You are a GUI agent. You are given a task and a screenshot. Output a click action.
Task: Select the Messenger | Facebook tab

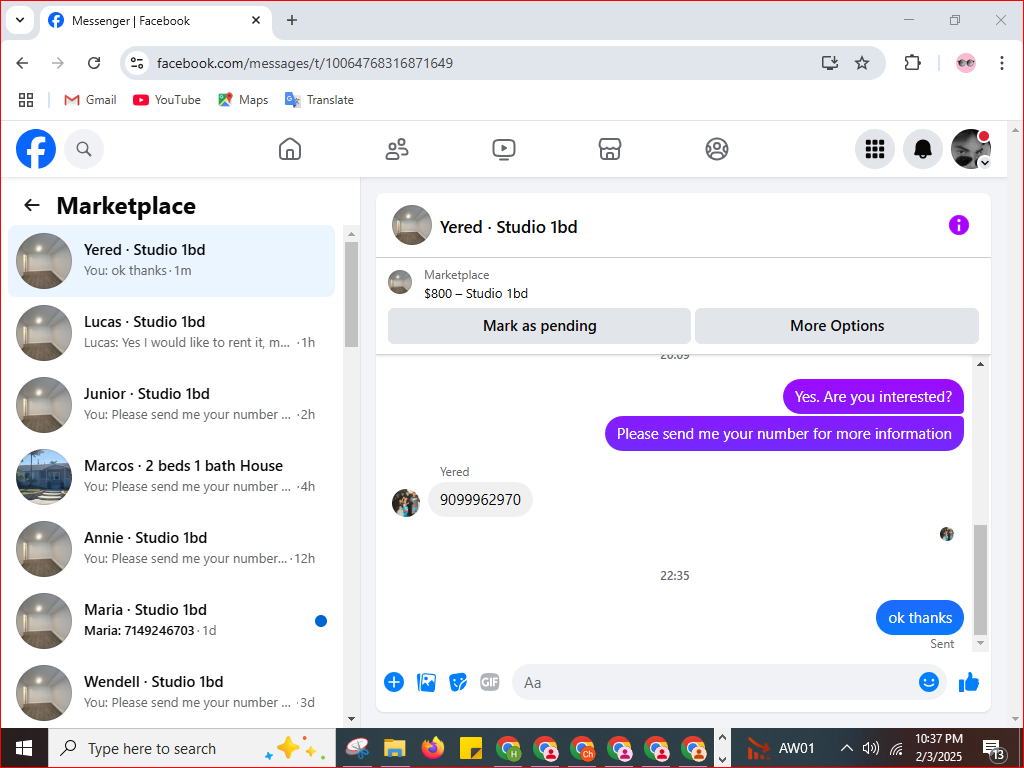155,21
